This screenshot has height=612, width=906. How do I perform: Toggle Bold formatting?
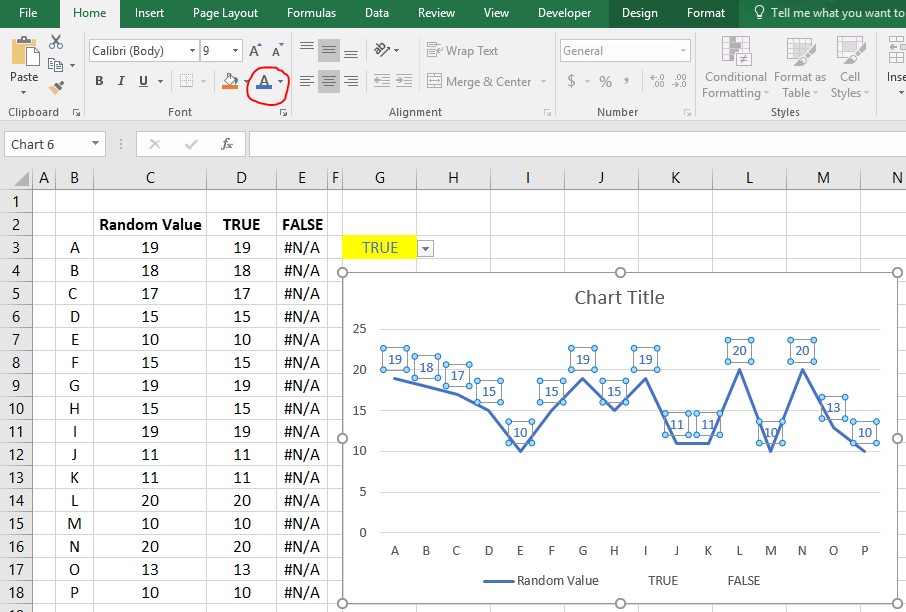[99, 81]
